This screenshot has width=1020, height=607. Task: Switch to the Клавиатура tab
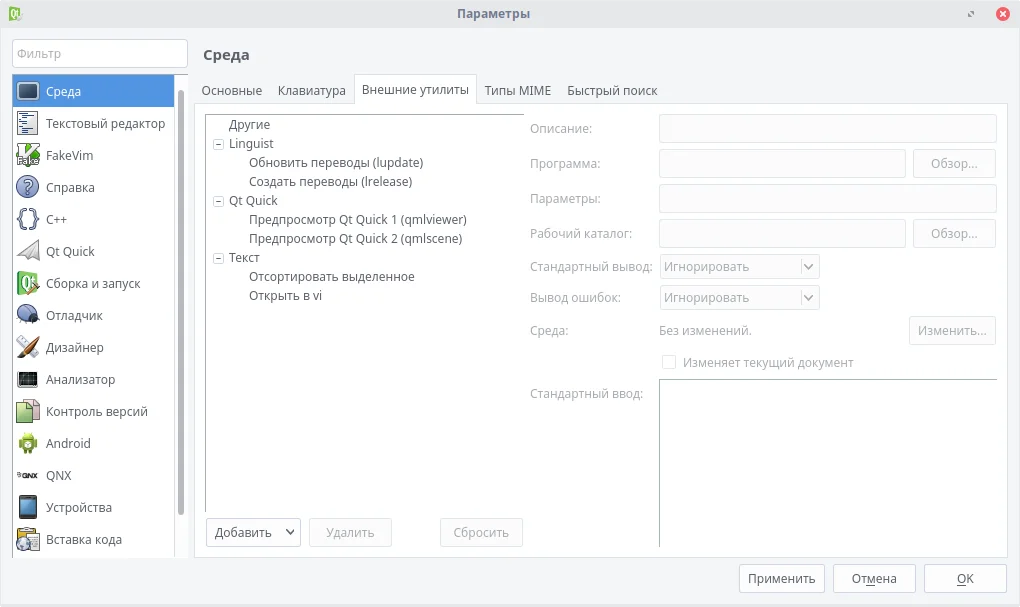click(311, 90)
